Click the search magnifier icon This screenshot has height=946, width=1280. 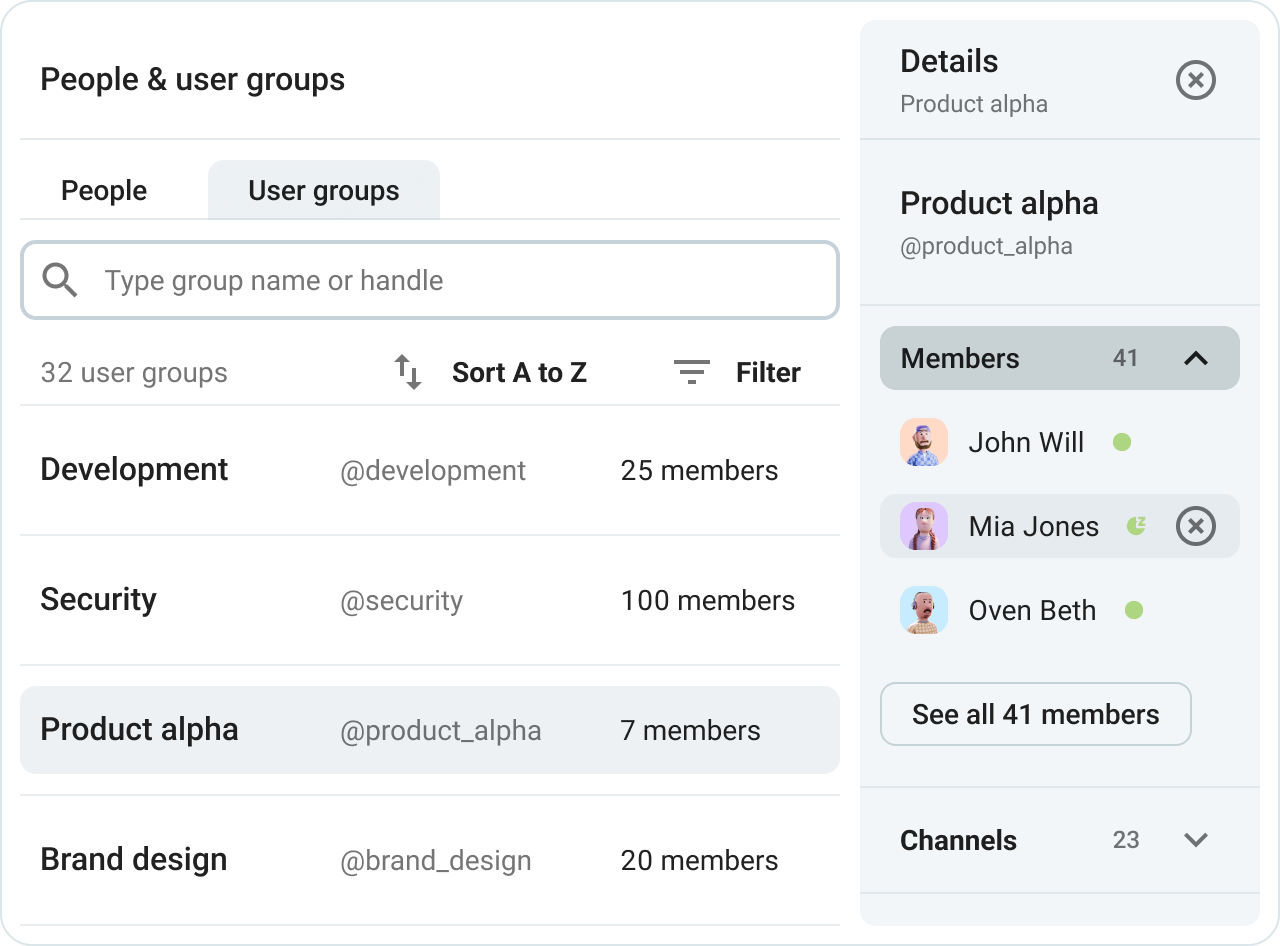point(60,280)
